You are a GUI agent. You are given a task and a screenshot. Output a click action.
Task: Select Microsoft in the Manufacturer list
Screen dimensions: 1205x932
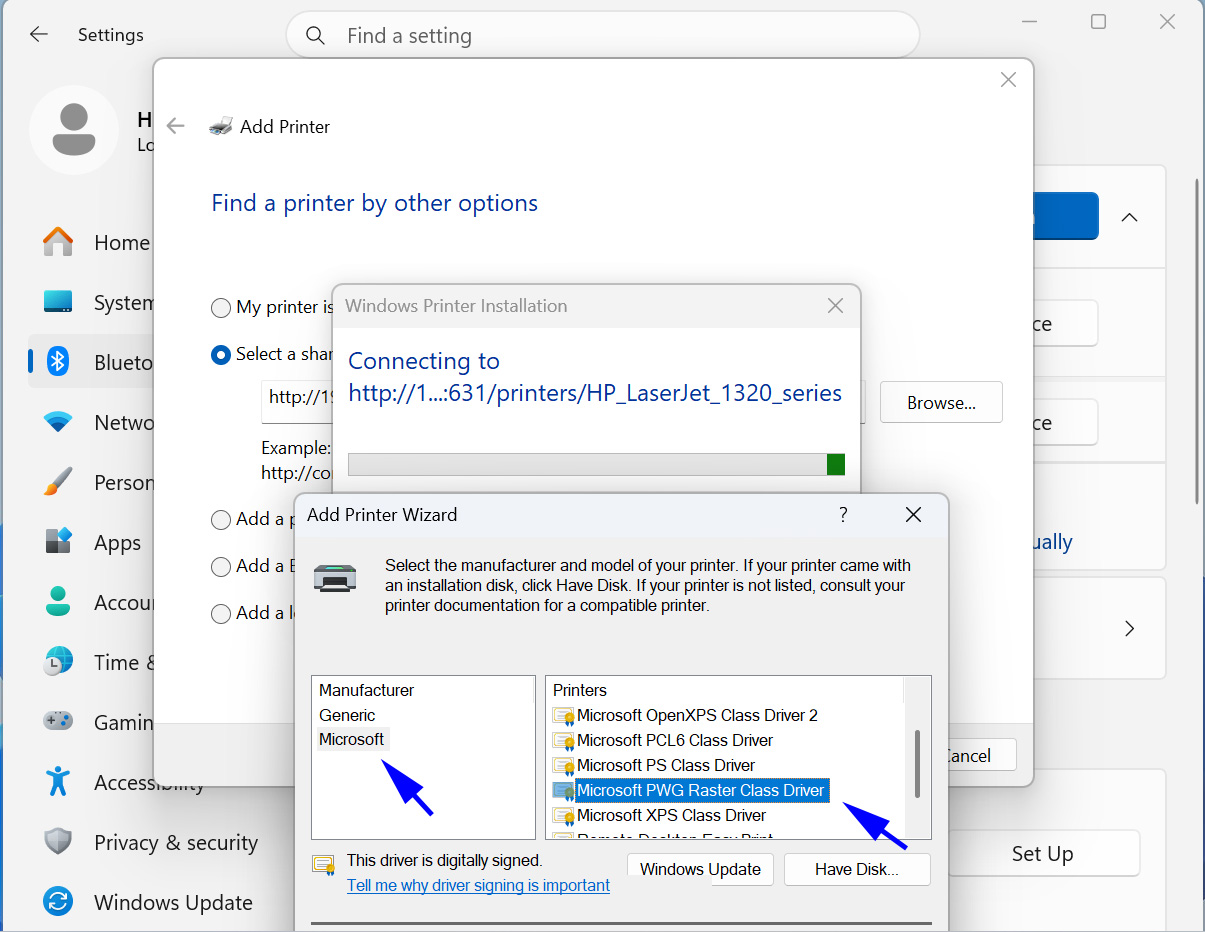[x=351, y=740]
